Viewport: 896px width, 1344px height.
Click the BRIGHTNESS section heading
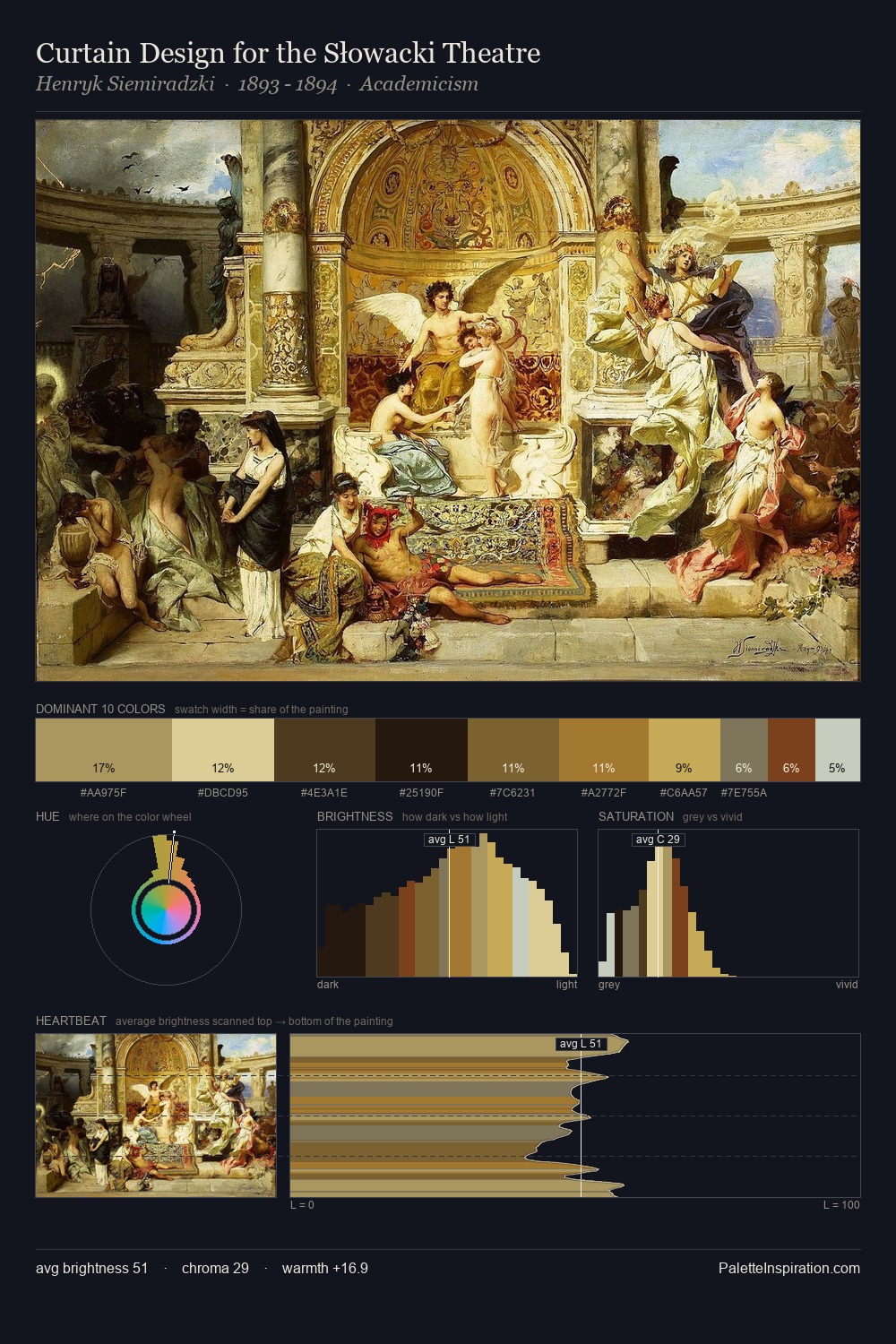pos(355,816)
